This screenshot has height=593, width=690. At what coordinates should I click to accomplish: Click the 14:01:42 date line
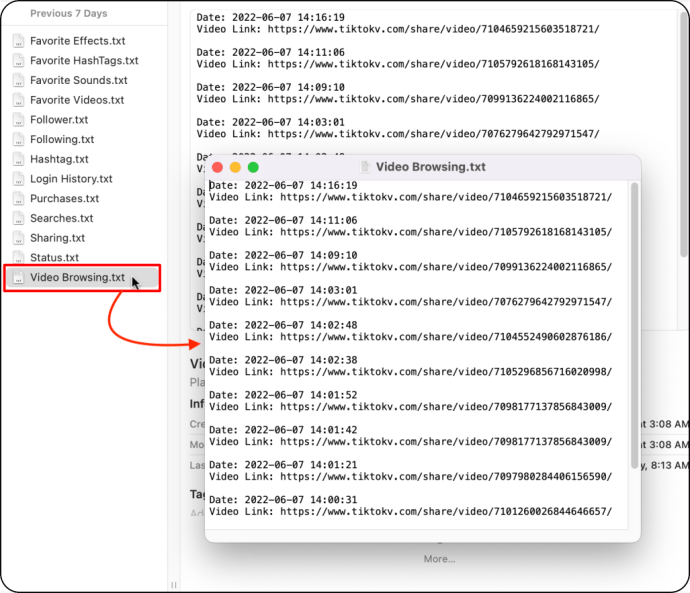click(283, 430)
